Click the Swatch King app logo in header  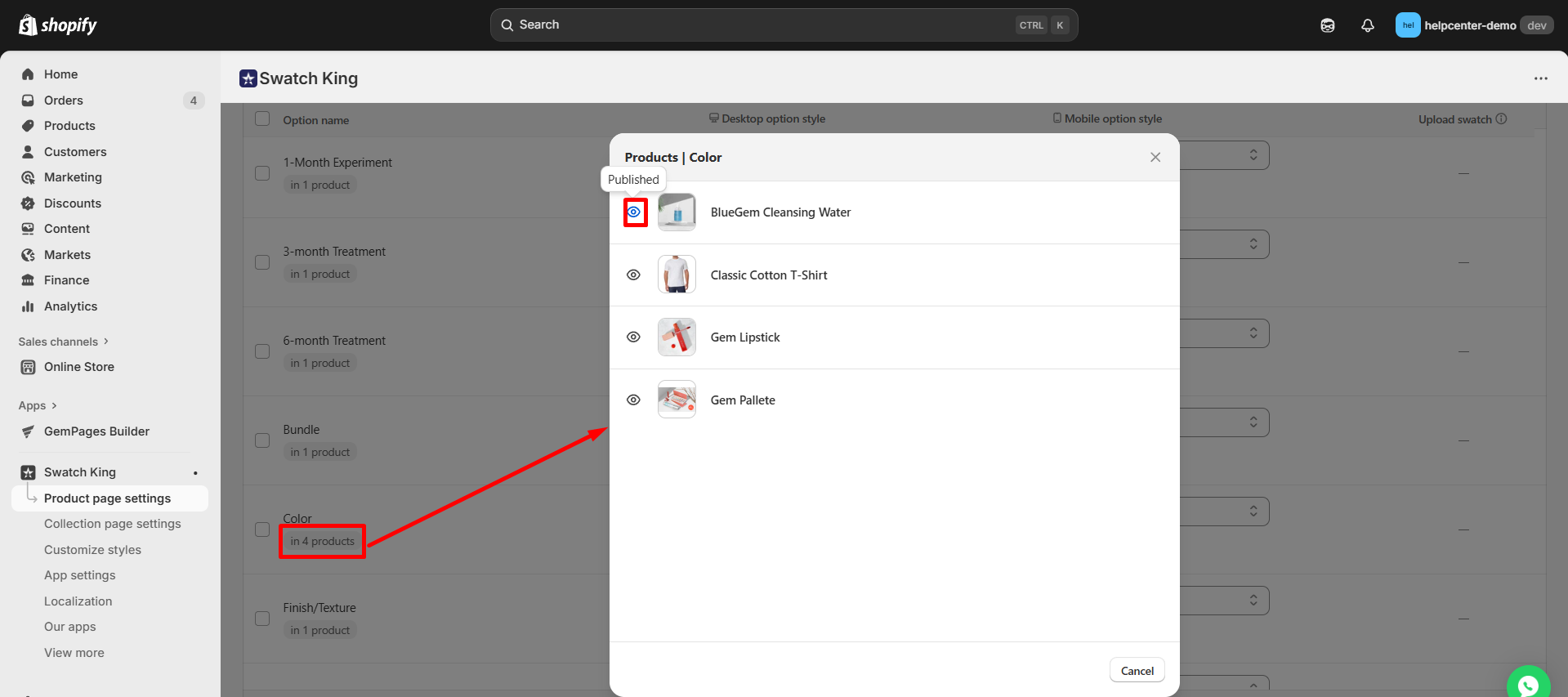(248, 78)
